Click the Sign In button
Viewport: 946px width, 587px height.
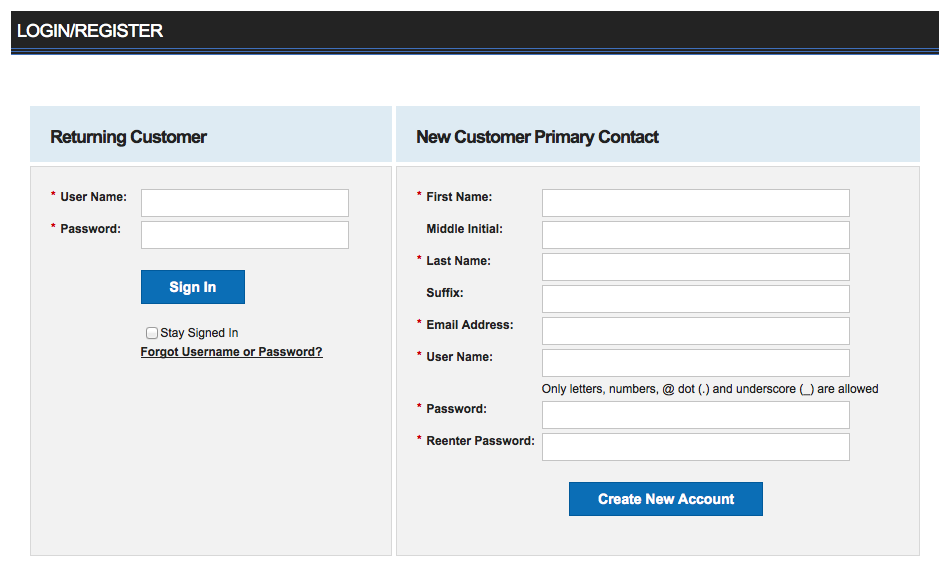pyautogui.click(x=192, y=287)
